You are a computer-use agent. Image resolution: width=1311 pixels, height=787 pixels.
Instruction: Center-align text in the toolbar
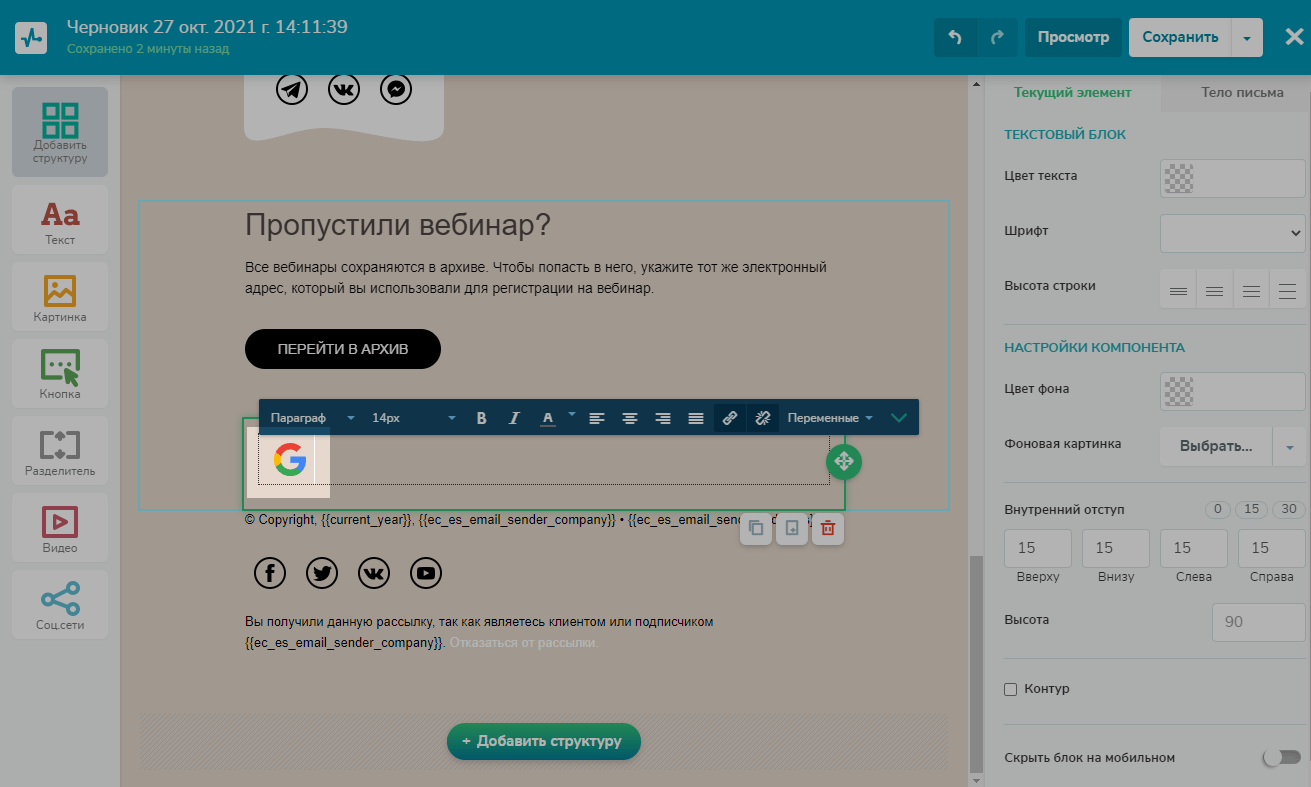coord(630,418)
